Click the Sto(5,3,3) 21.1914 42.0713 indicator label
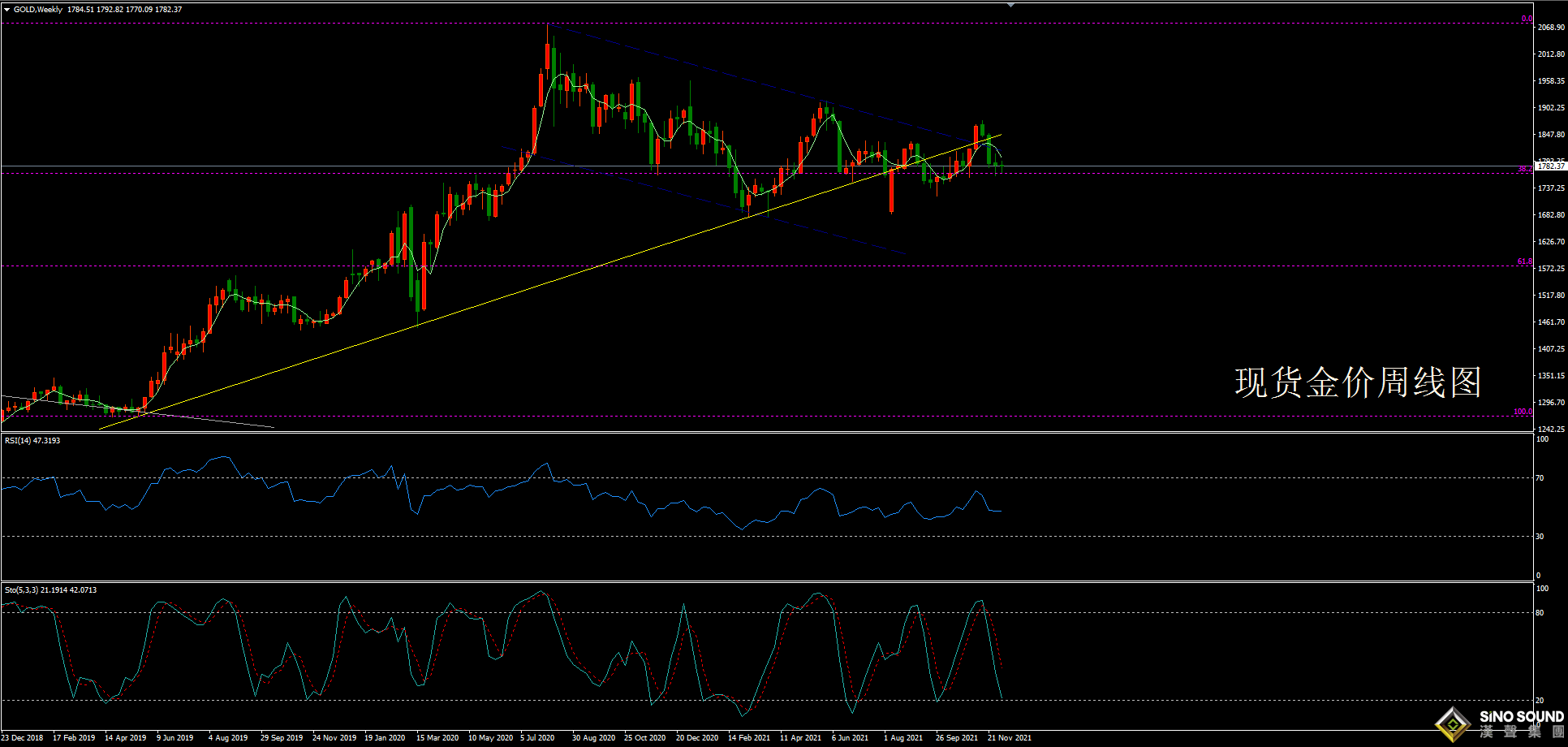This screenshot has width=1568, height=747. coord(50,590)
